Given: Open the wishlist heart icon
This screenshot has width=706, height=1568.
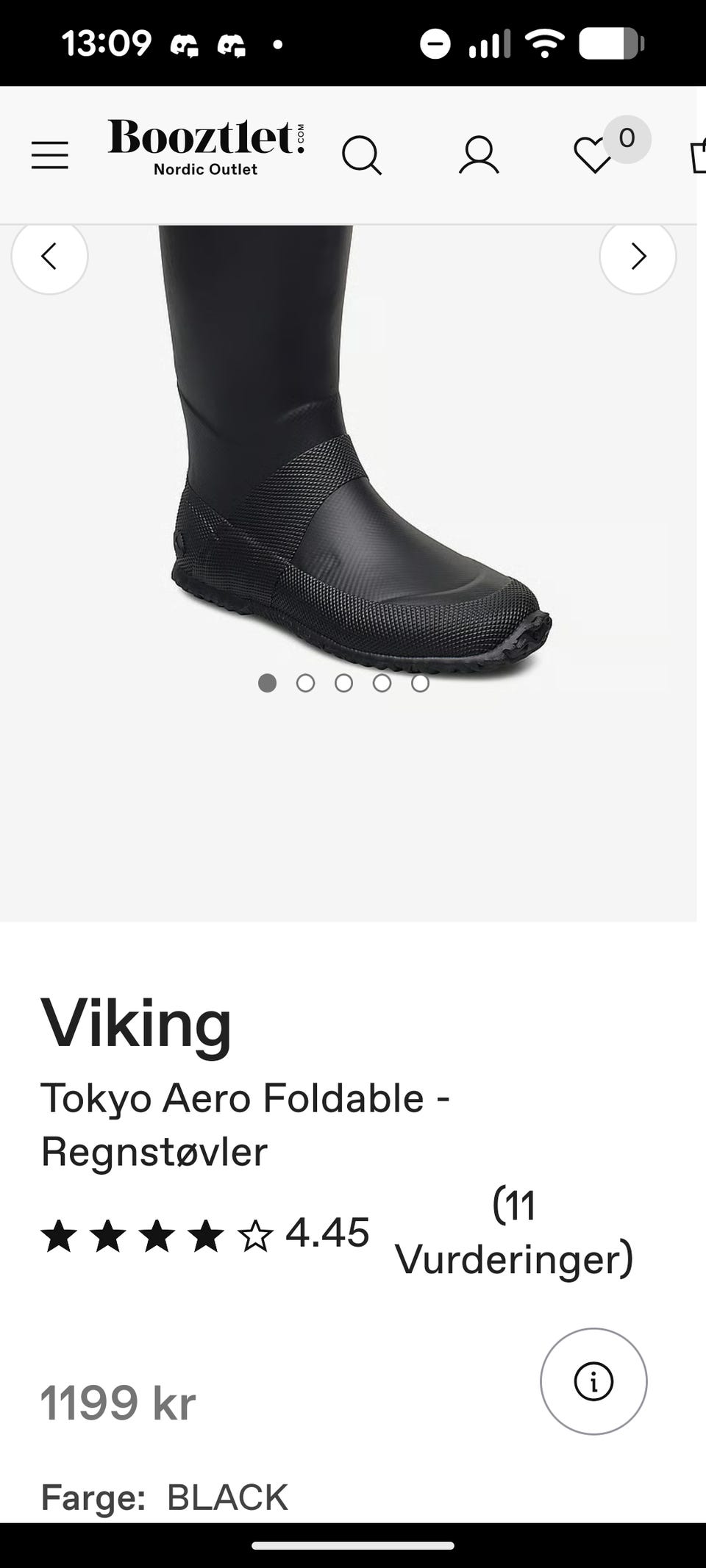Looking at the screenshot, I should [593, 156].
